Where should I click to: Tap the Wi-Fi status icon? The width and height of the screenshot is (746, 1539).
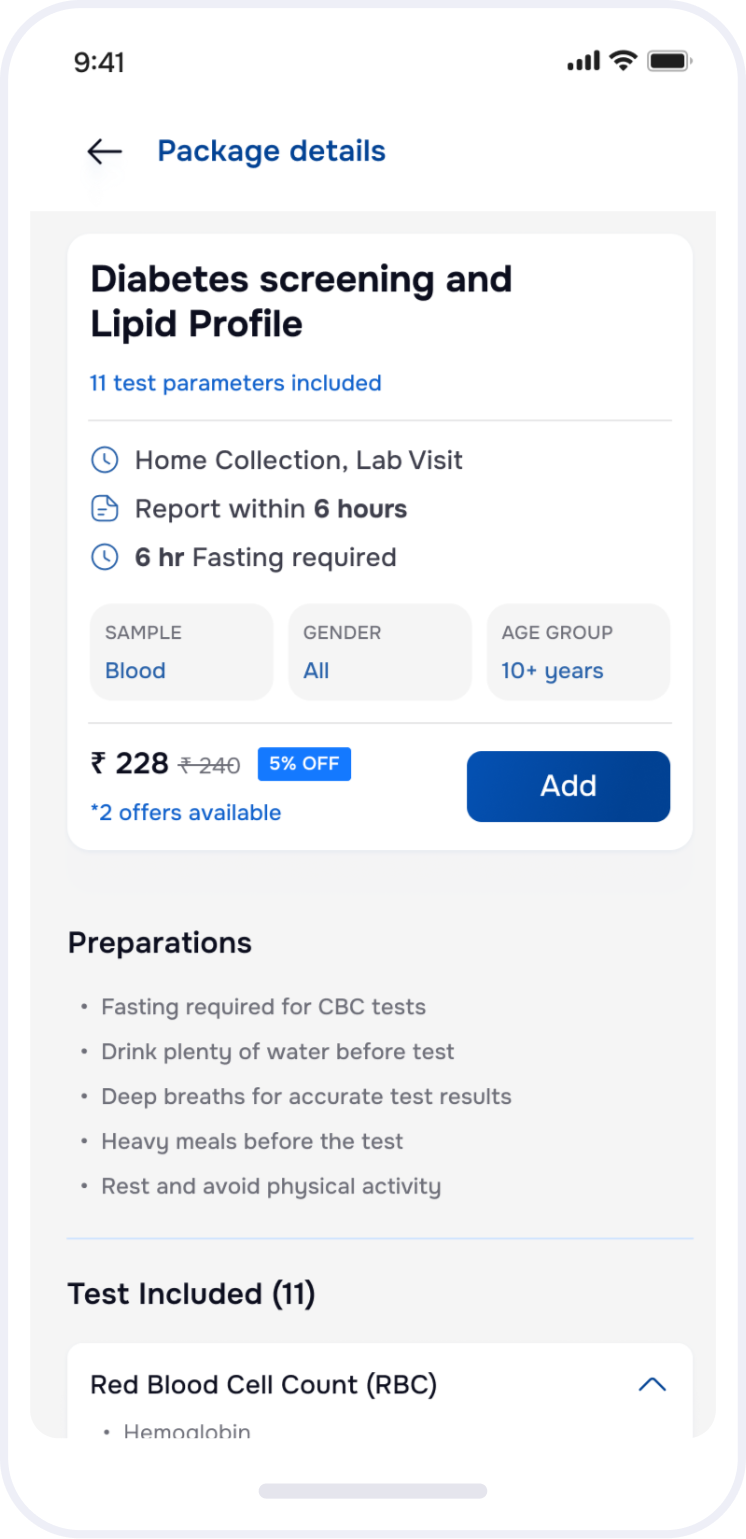[624, 62]
